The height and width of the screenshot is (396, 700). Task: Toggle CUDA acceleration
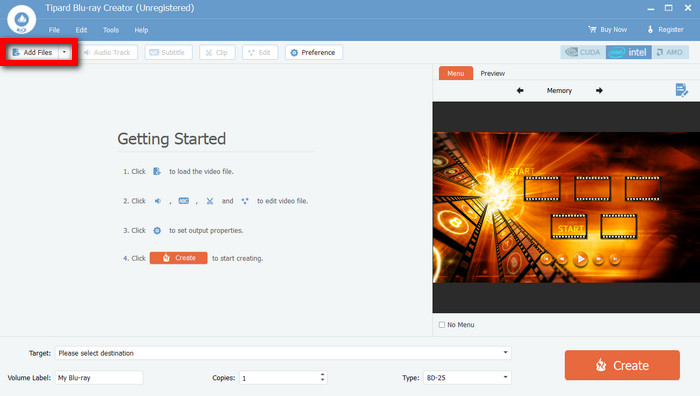tap(583, 52)
